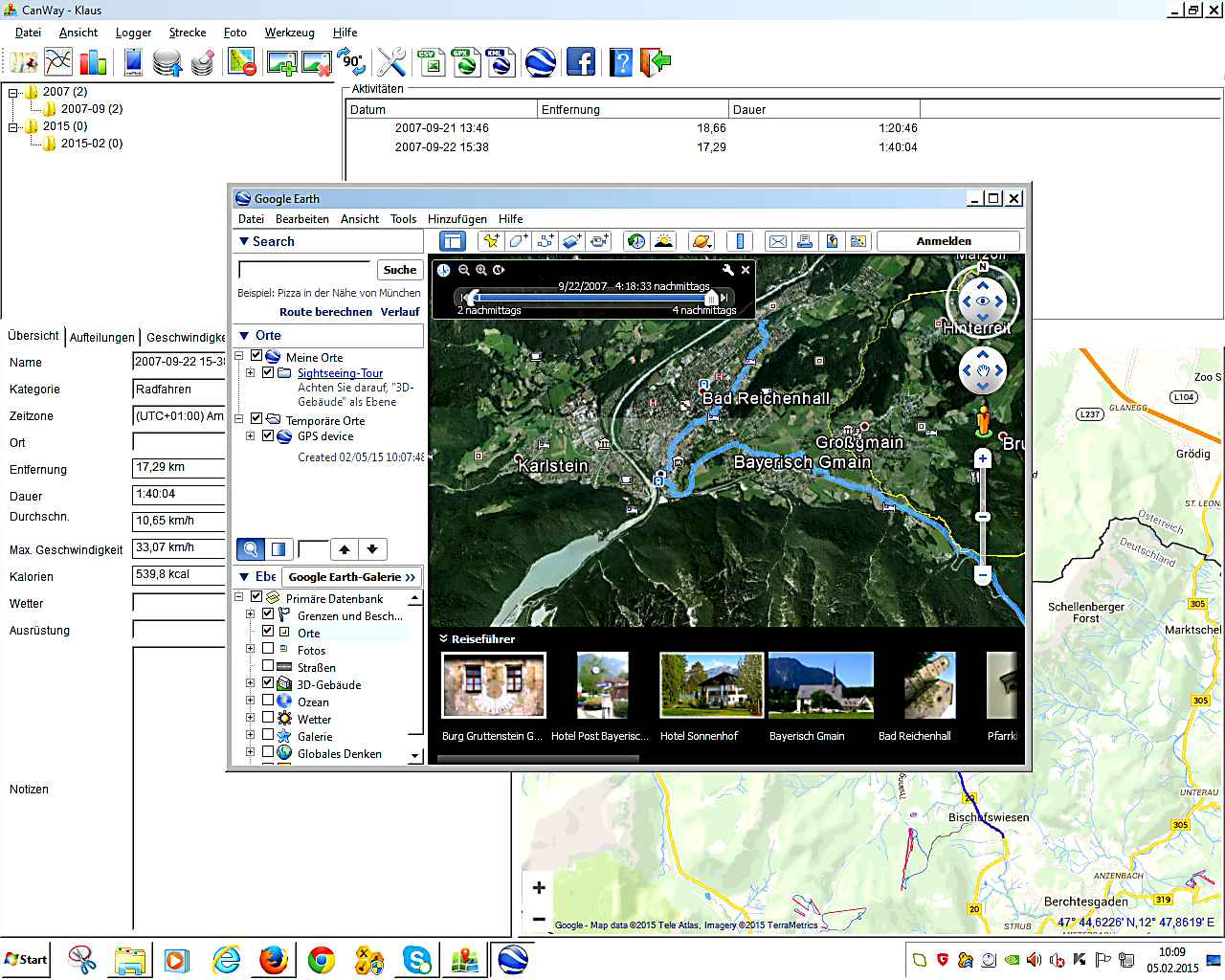This screenshot has width=1225, height=980.
Task: Click the time slider handle
Action: [711, 298]
